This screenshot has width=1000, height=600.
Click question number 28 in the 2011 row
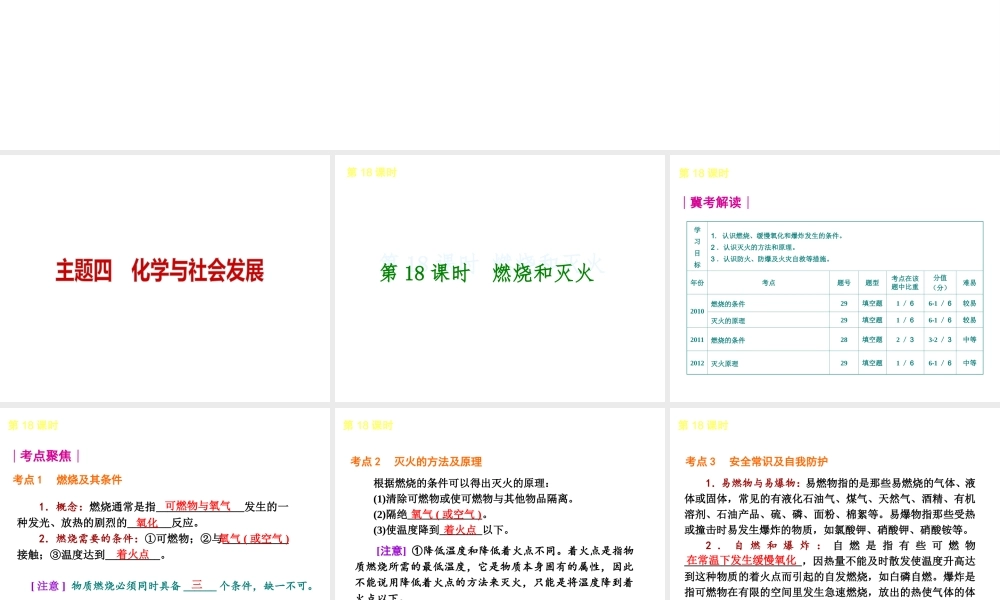pyautogui.click(x=844, y=340)
